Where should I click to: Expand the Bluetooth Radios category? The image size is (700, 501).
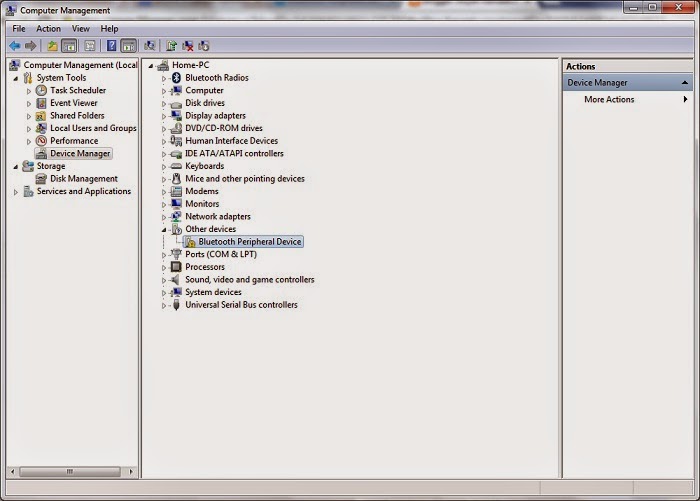pyautogui.click(x=164, y=79)
